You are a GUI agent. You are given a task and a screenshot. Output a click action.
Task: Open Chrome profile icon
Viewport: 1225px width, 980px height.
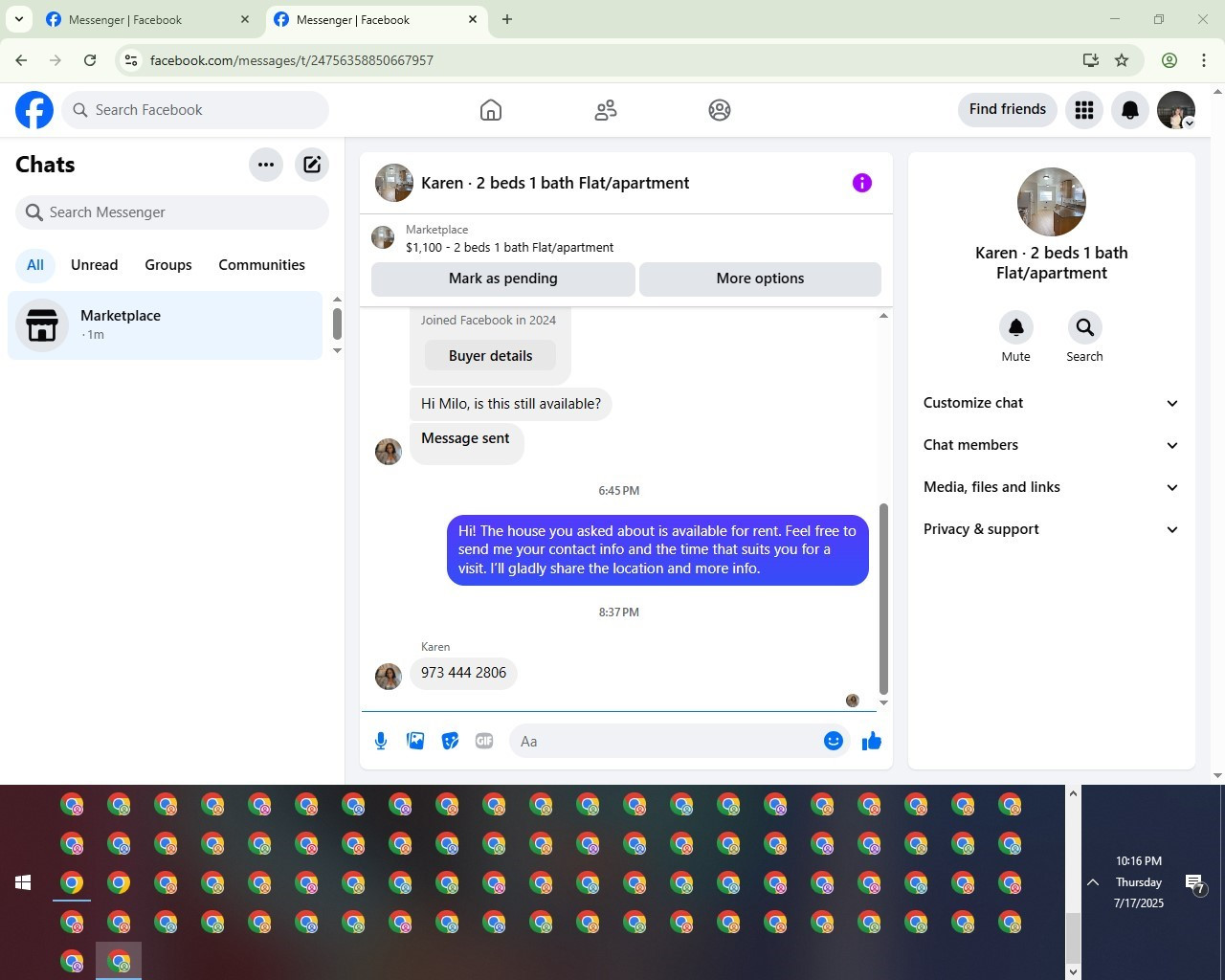pyautogui.click(x=1169, y=60)
